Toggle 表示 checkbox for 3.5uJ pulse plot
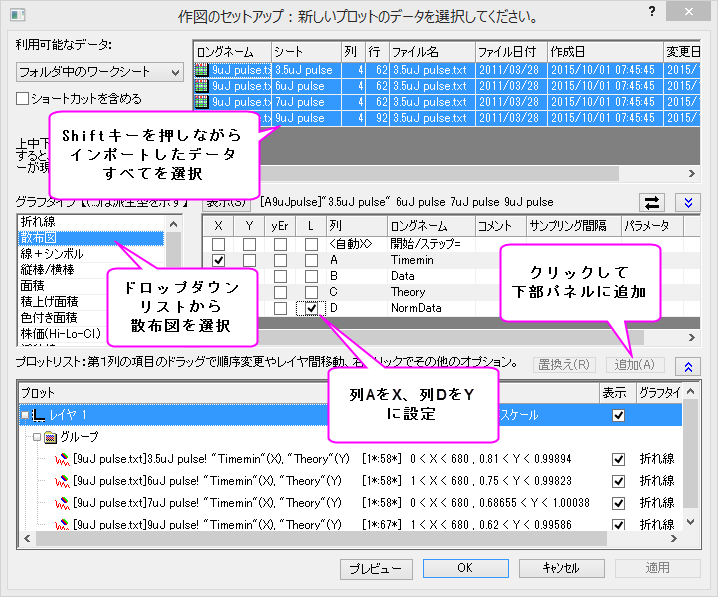The height and width of the screenshot is (597, 718). [x=619, y=459]
